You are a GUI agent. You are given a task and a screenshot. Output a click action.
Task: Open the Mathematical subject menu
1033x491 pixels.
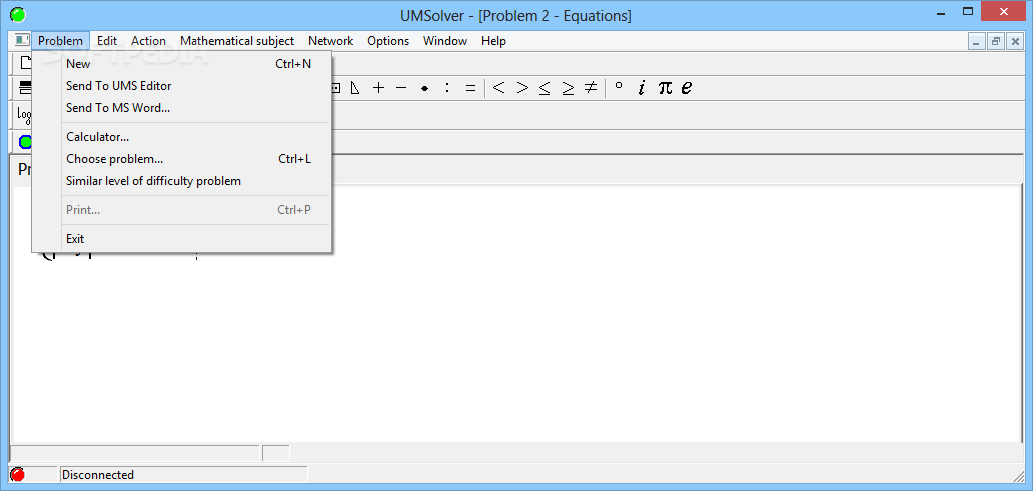click(237, 41)
